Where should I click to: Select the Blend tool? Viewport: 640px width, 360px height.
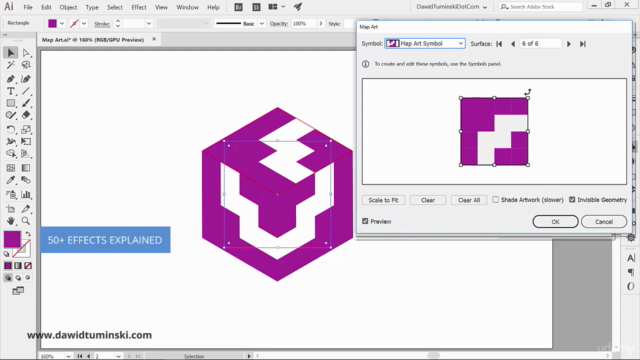(x=26, y=180)
